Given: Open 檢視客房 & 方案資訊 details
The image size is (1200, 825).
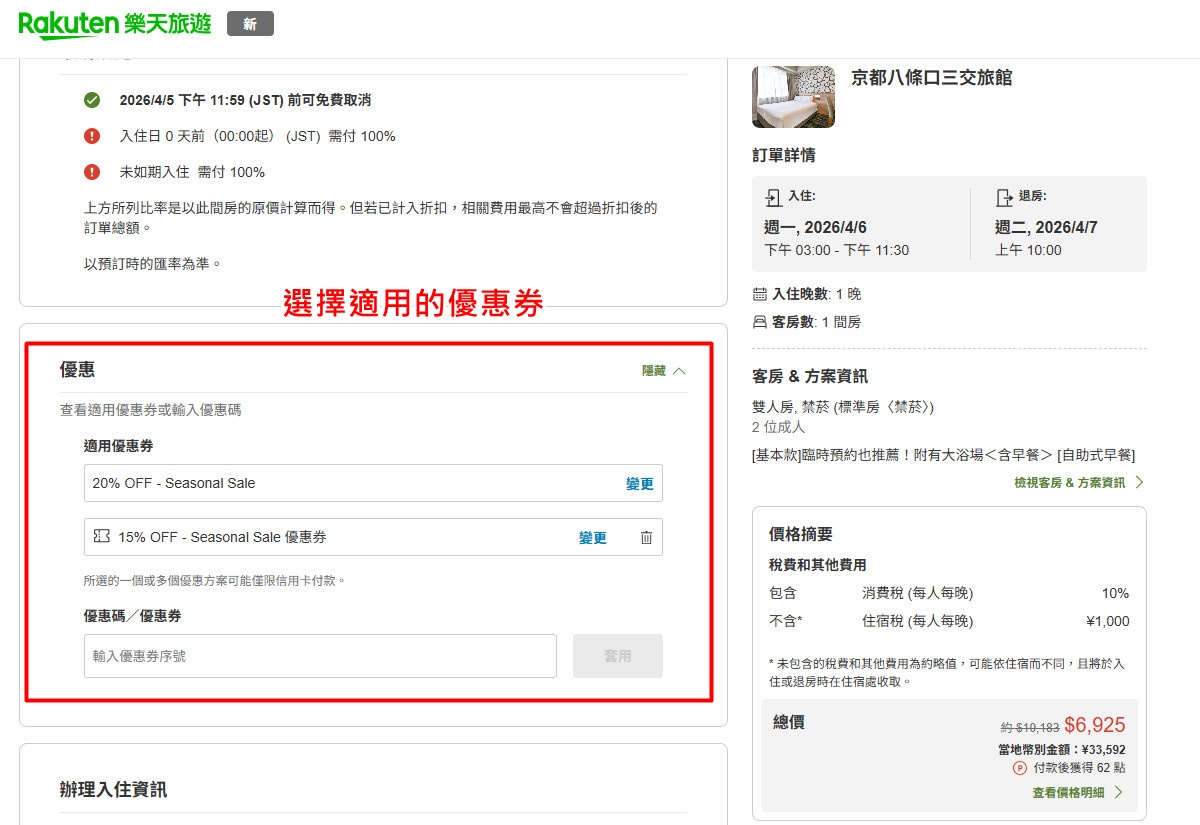Looking at the screenshot, I should 1078,482.
